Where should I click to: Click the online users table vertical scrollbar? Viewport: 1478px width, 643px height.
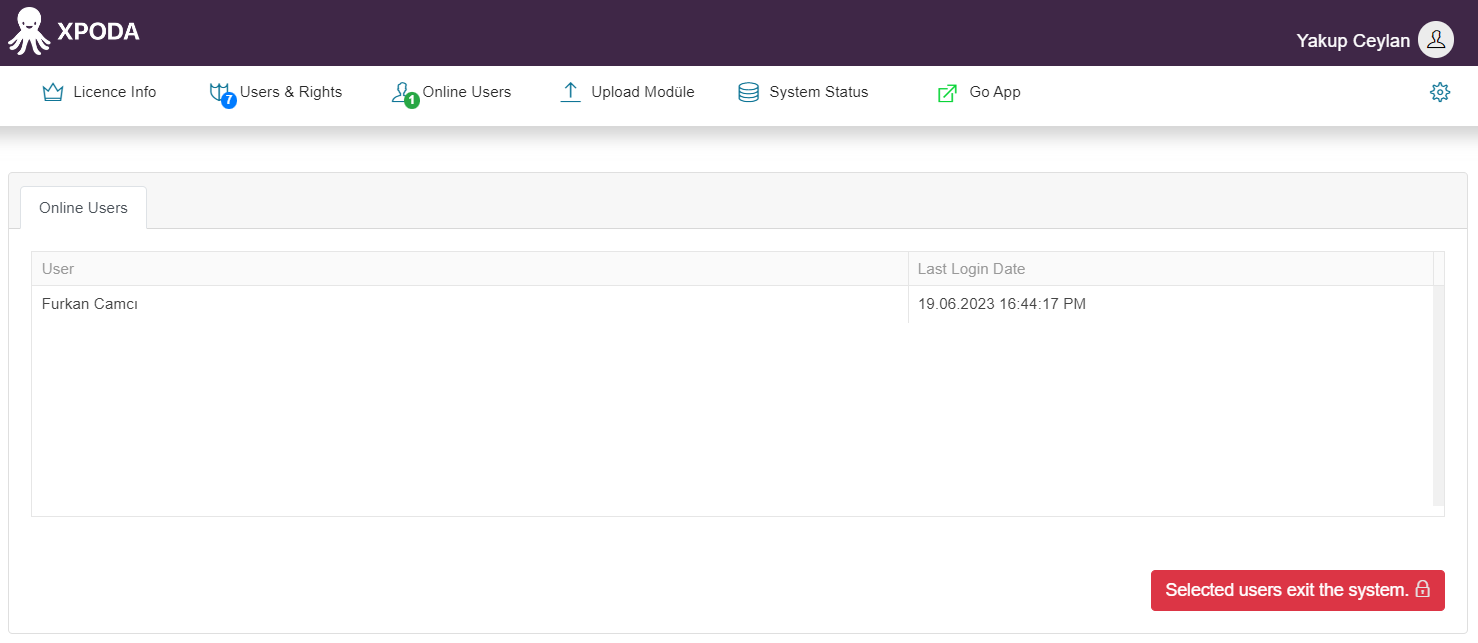click(x=1438, y=396)
